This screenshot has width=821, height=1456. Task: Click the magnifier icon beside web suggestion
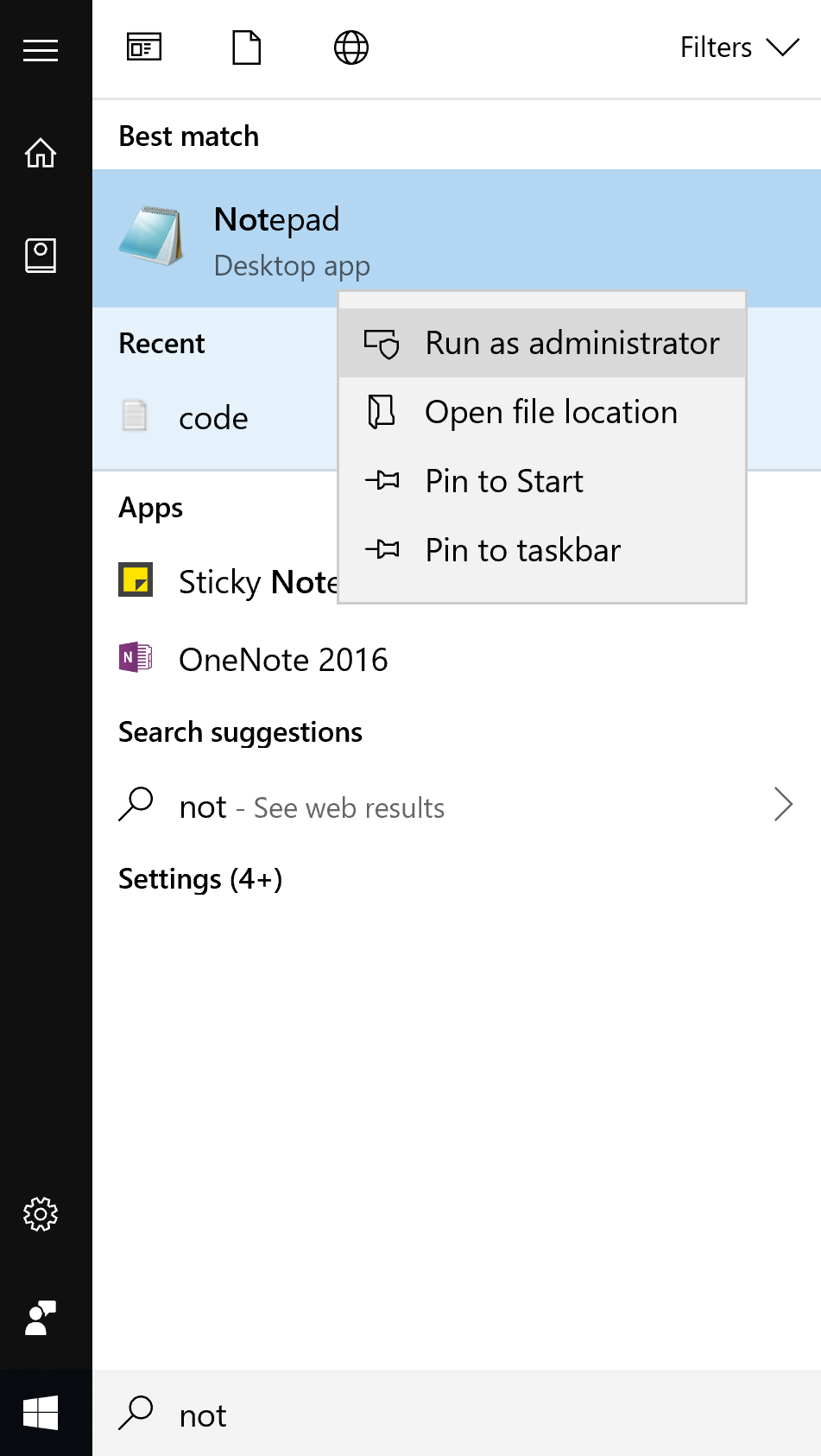pos(136,804)
